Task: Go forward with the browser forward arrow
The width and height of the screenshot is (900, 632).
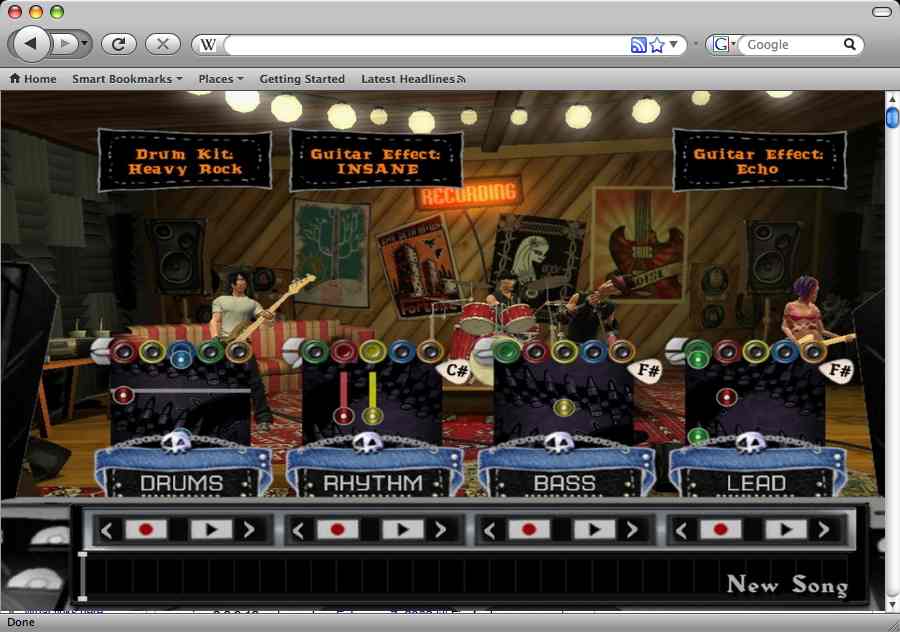Action: pos(65,44)
